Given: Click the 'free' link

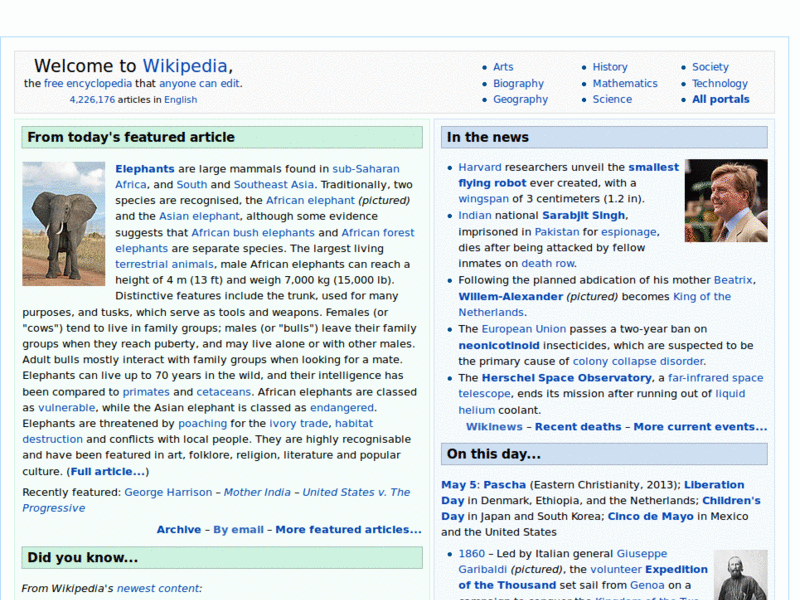Looking at the screenshot, I should pyautogui.click(x=53, y=83).
